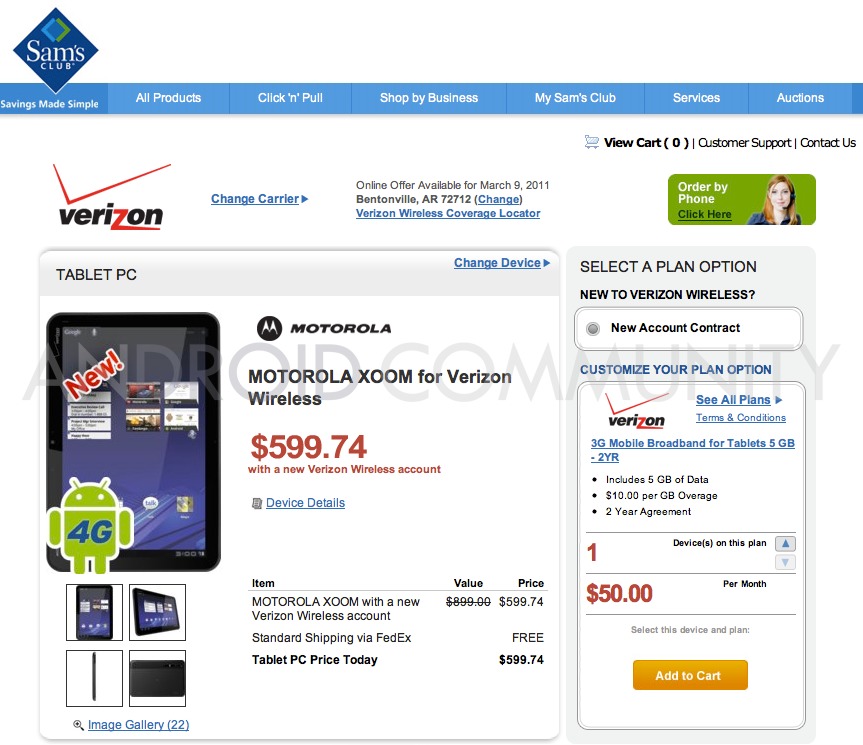Click the Add to Cart button
Viewport: 863px width, 745px height.
[x=690, y=675]
